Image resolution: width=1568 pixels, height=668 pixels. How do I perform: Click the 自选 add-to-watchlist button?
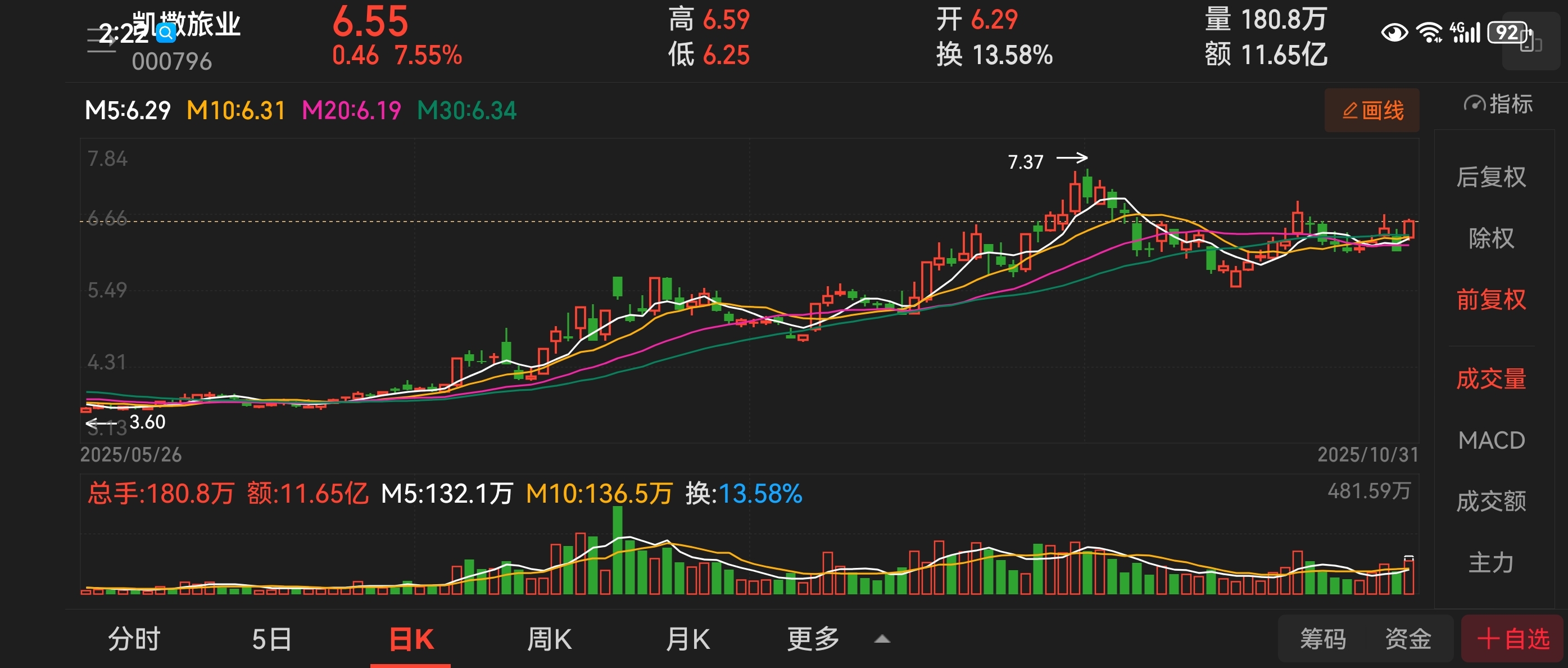(x=1512, y=639)
